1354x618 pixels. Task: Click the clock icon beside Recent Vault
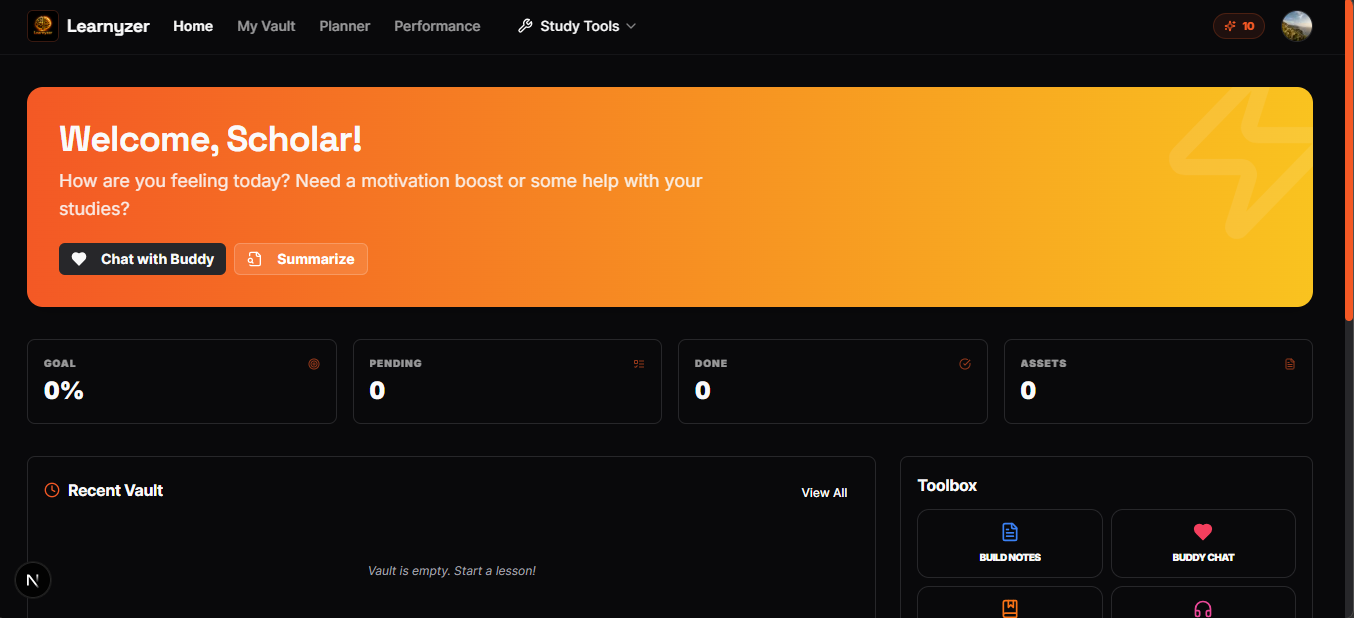tap(51, 490)
